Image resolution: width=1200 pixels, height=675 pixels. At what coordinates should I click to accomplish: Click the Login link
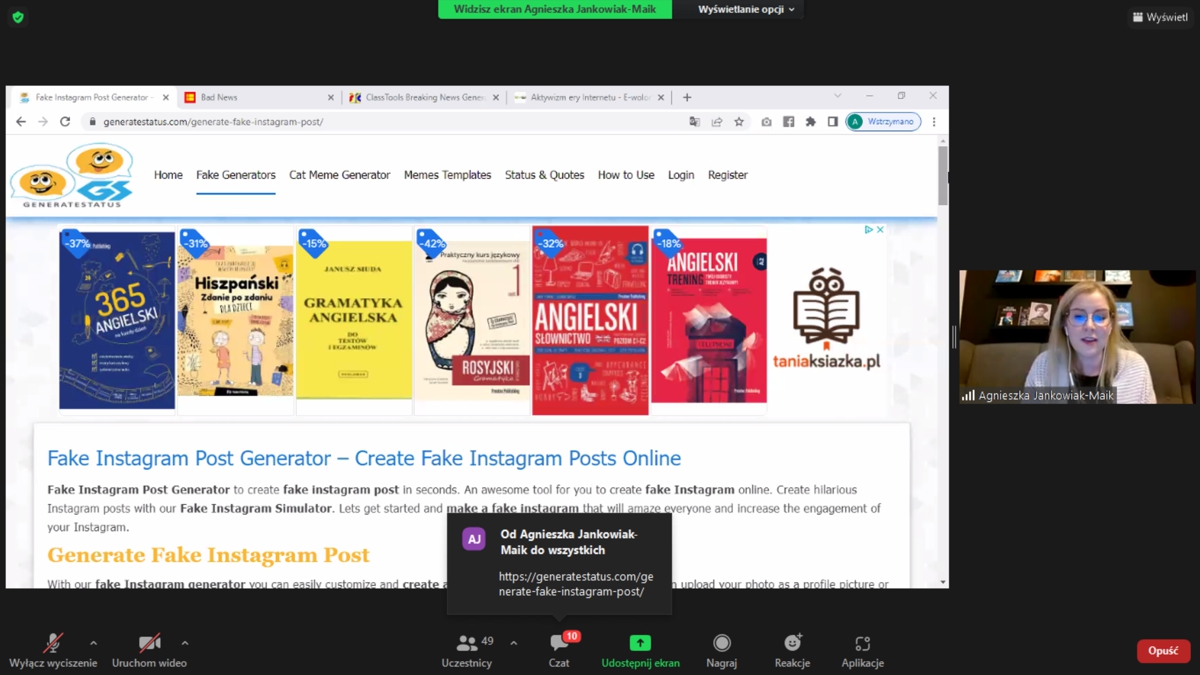click(x=681, y=175)
